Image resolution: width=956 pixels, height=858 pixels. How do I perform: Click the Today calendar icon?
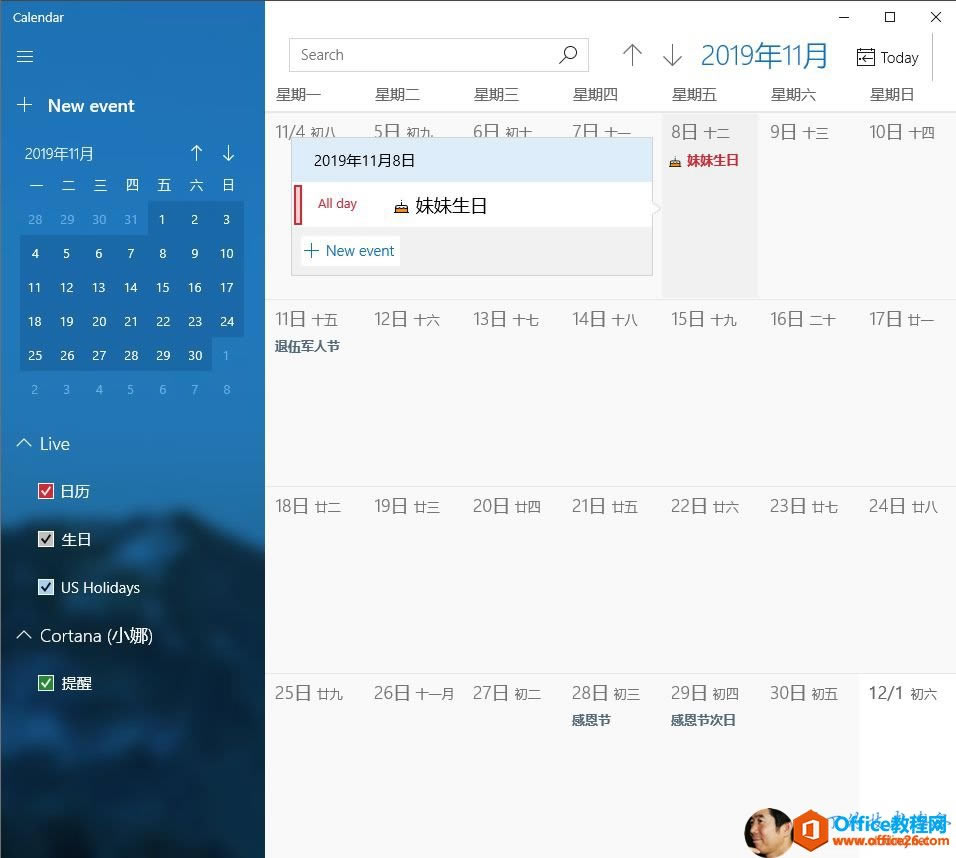(x=865, y=57)
